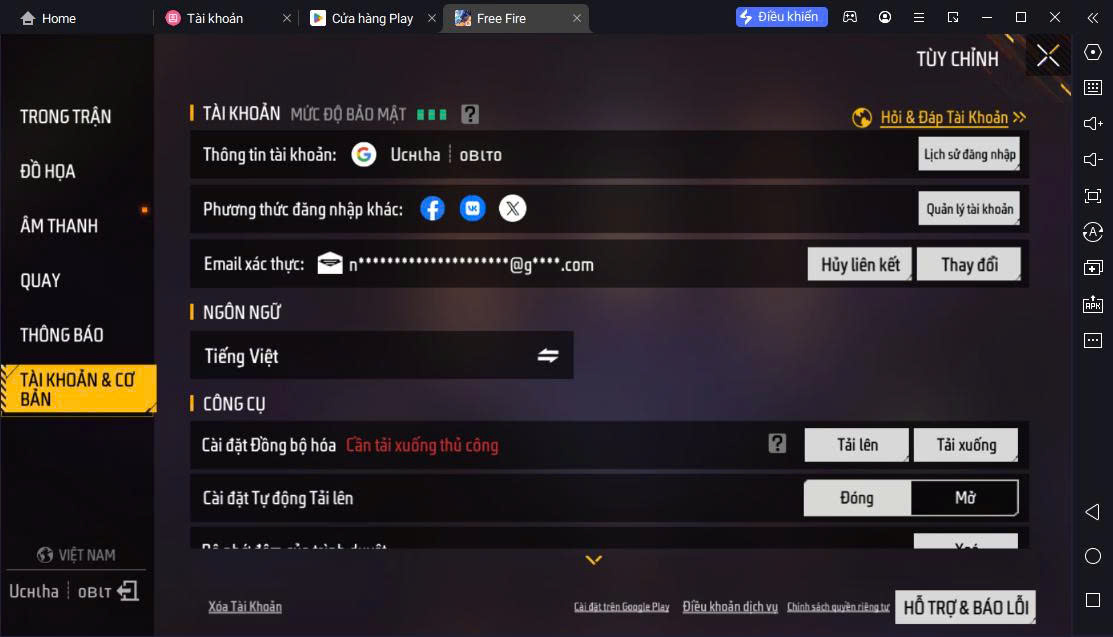Screen dimensions: 1113x637
Task: Collapse the emulator sidebar double chevron
Action: click(x=1093, y=18)
